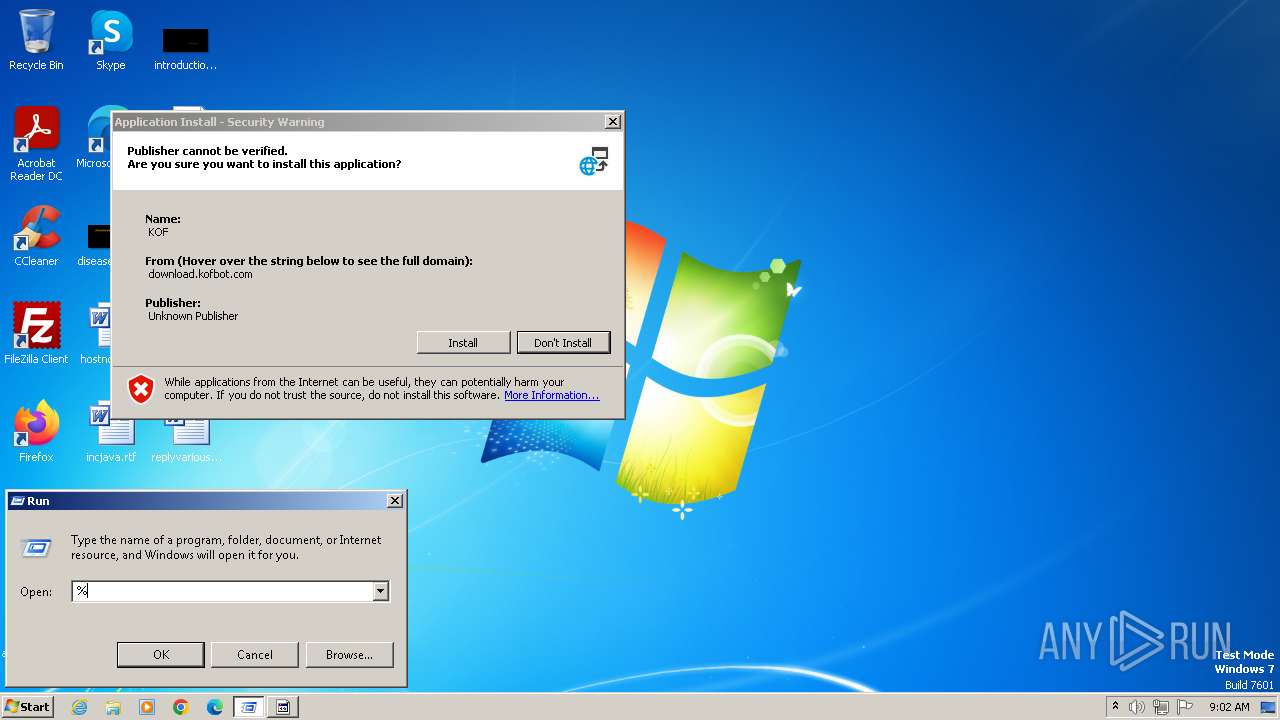Click the Run dialog program icon
Screen dimensions: 1280x720
pos(36,547)
